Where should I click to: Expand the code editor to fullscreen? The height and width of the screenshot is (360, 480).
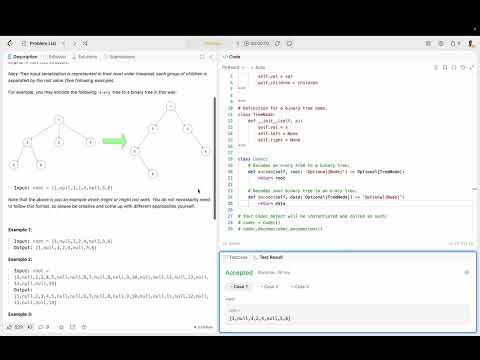(x=471, y=67)
